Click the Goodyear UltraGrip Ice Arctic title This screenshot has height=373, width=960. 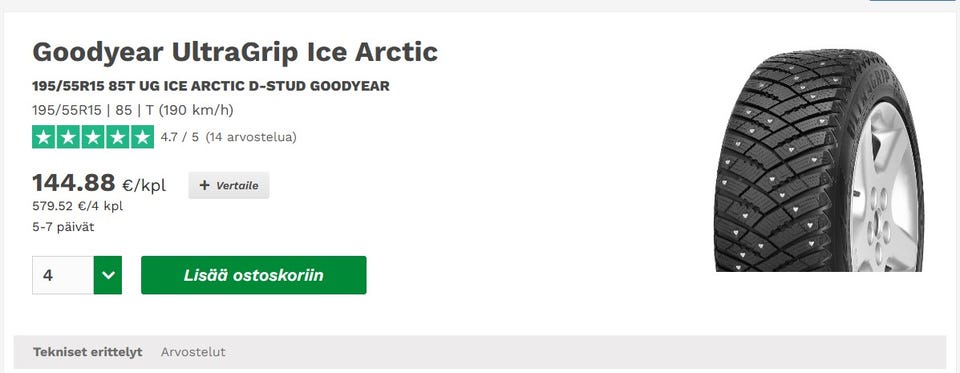click(x=235, y=52)
